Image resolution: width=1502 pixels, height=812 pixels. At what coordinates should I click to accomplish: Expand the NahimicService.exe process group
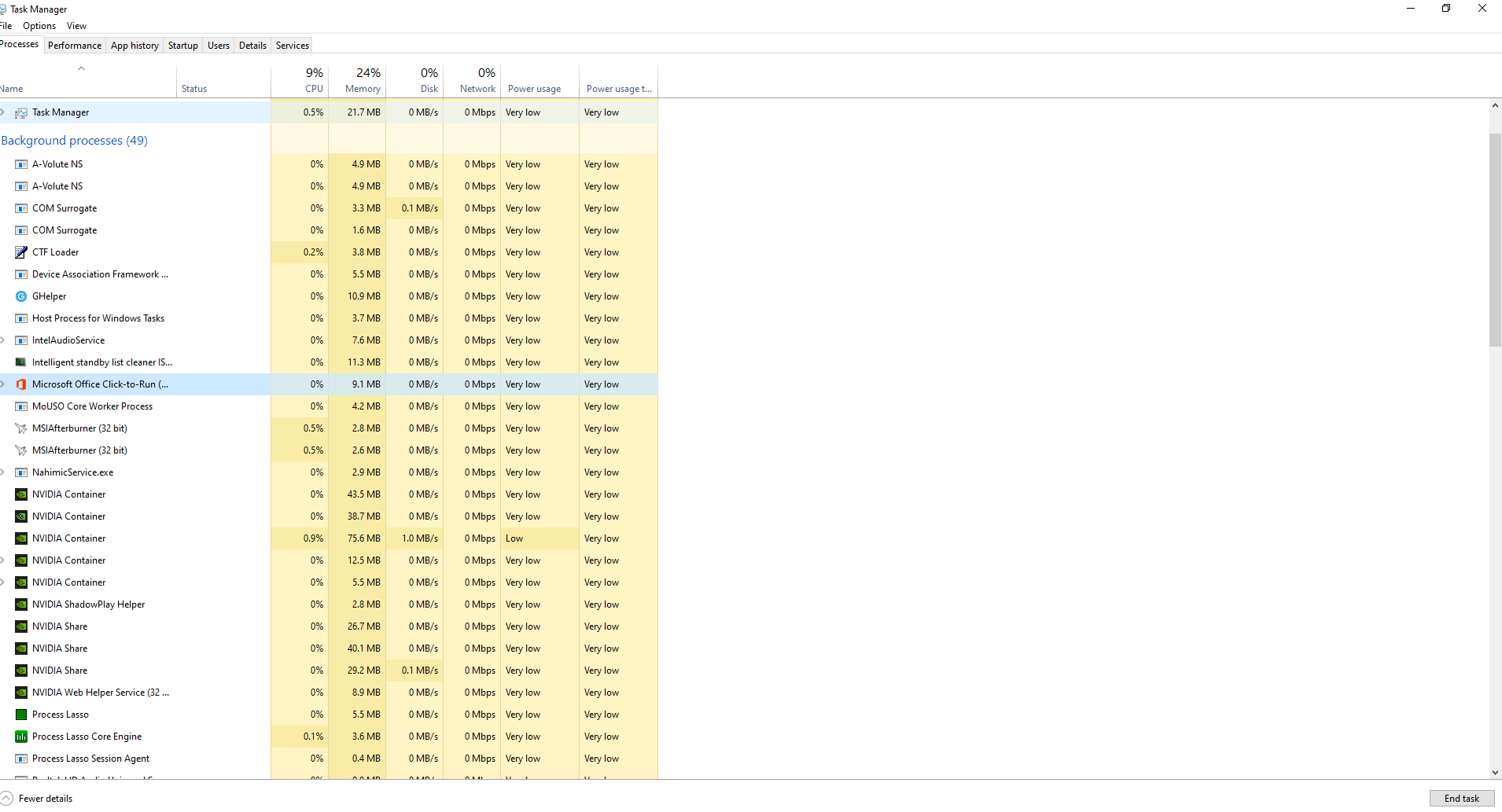[3, 472]
